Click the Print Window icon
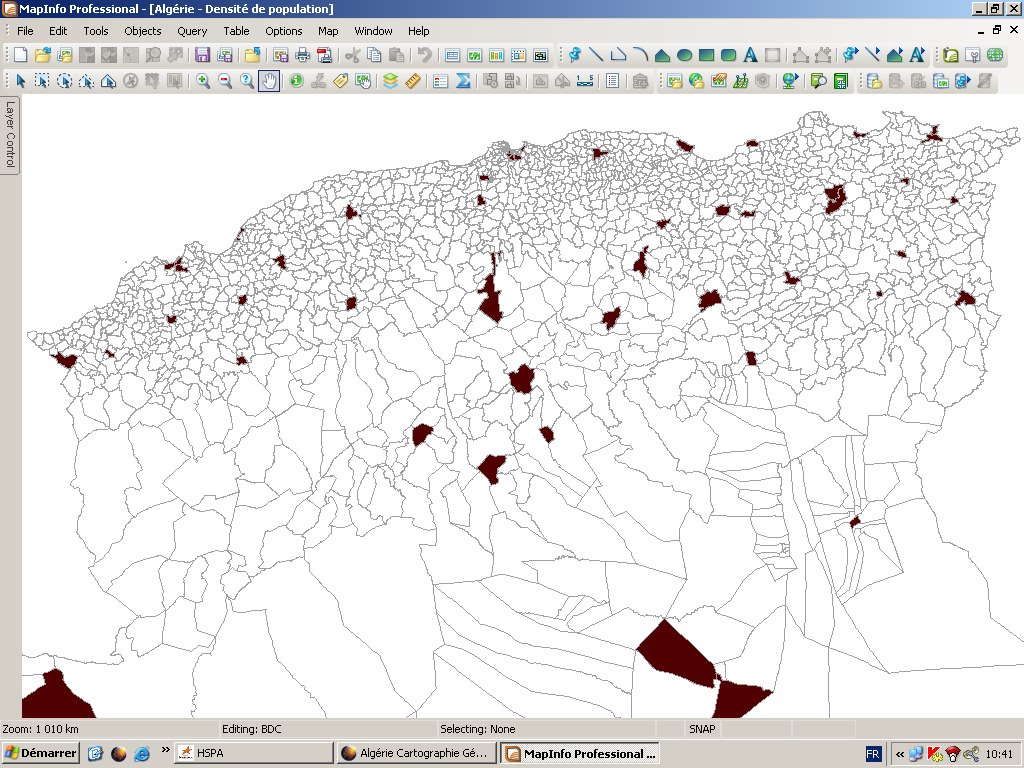1024x768 pixels. 302,55
